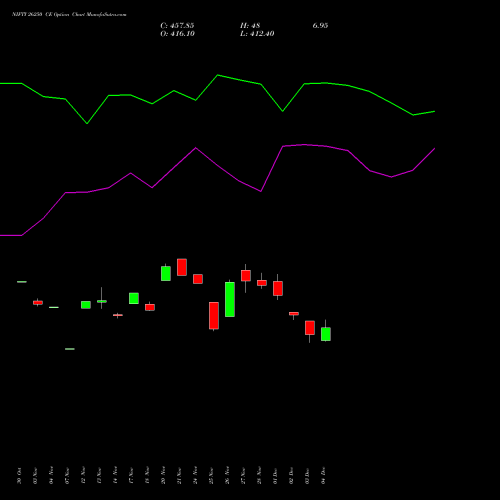Screen dimensions: 500x500
Task: Click the low green dash above 07 Nov
Action: tap(70, 349)
